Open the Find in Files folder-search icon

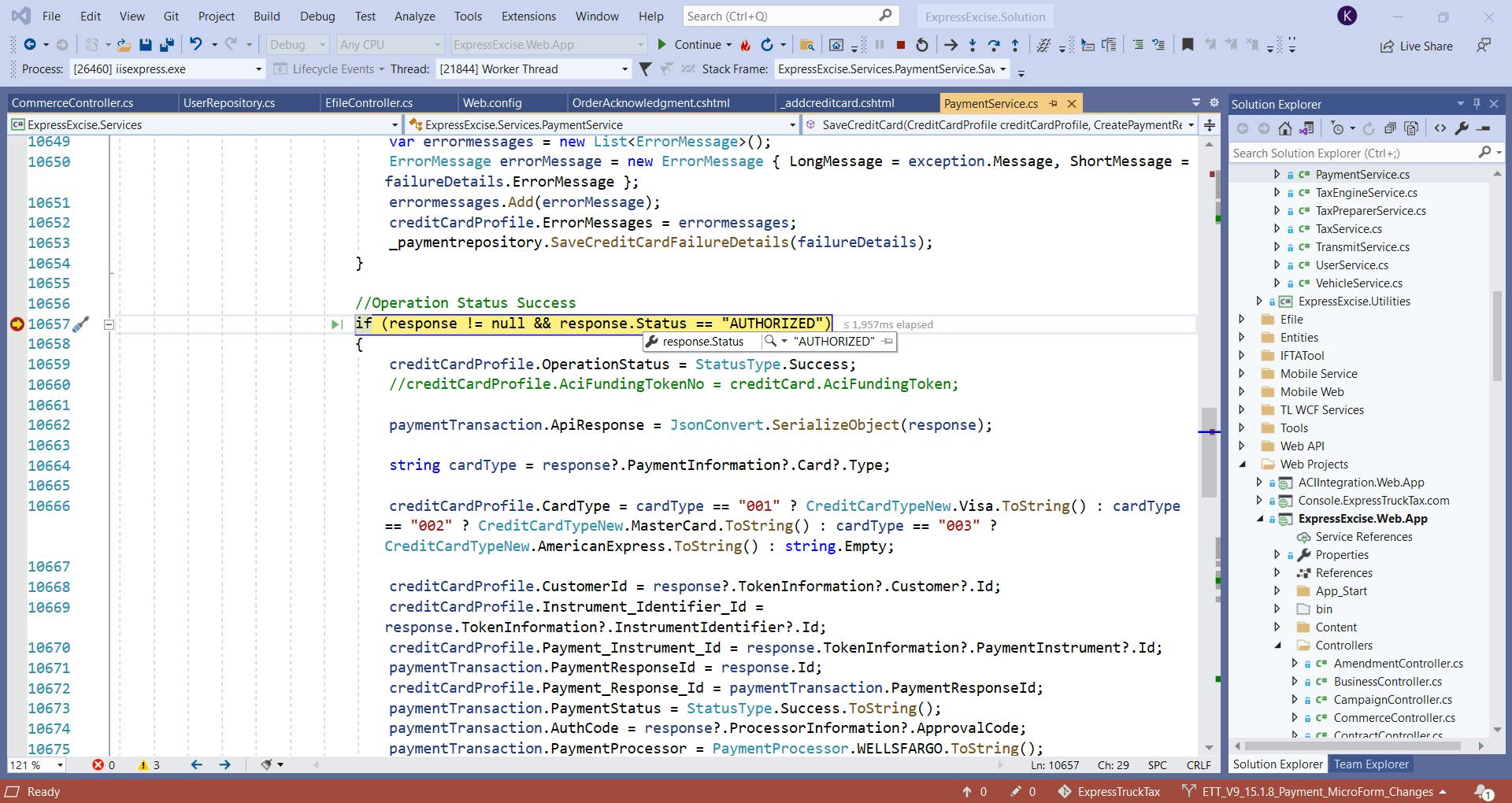coord(806,45)
